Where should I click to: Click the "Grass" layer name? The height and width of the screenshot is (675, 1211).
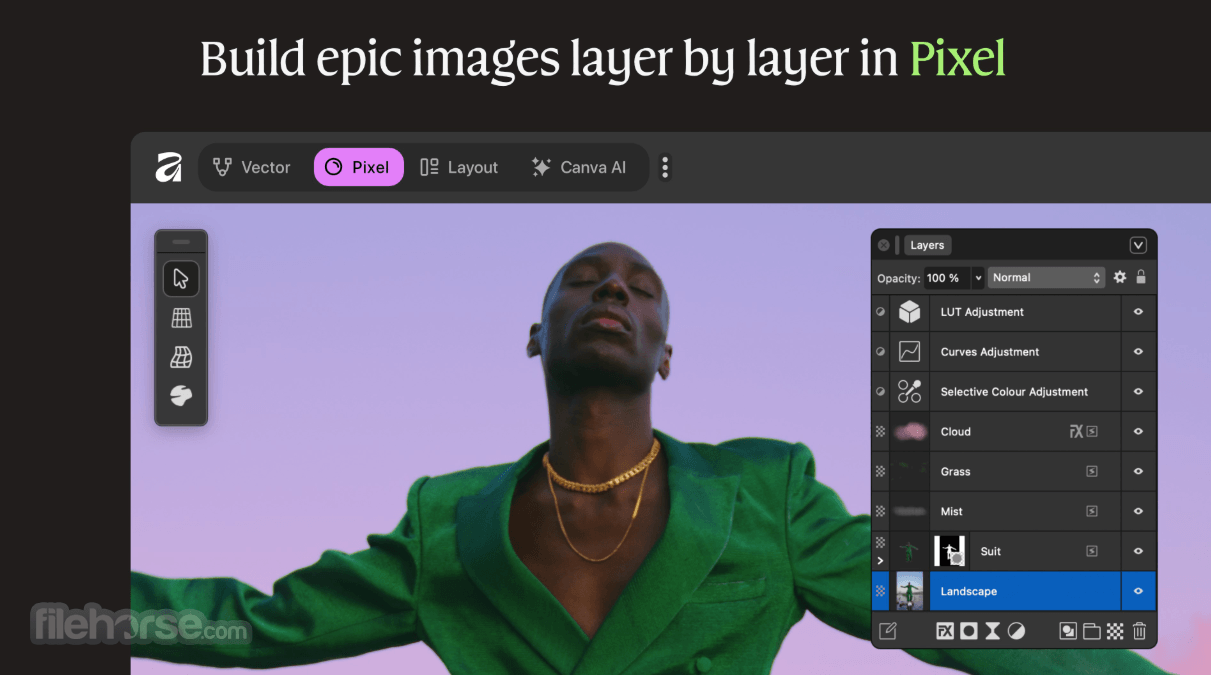pos(956,472)
